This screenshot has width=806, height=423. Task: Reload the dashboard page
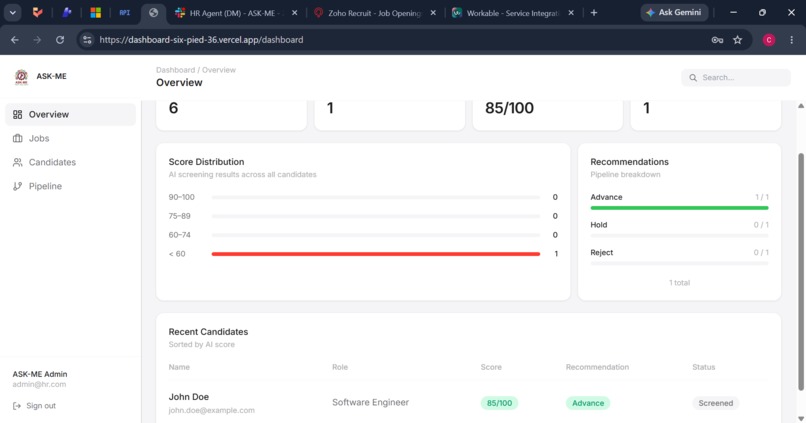pyautogui.click(x=60, y=40)
